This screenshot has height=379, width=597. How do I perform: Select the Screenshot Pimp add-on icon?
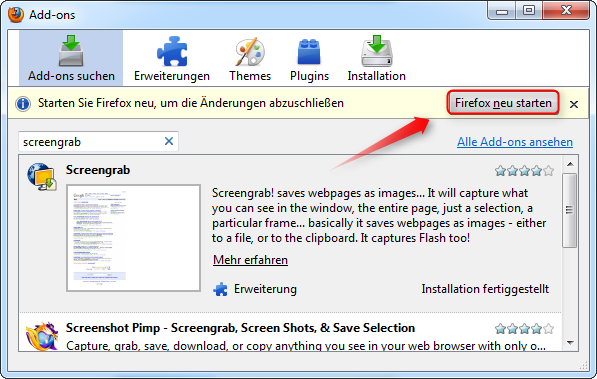click(42, 336)
